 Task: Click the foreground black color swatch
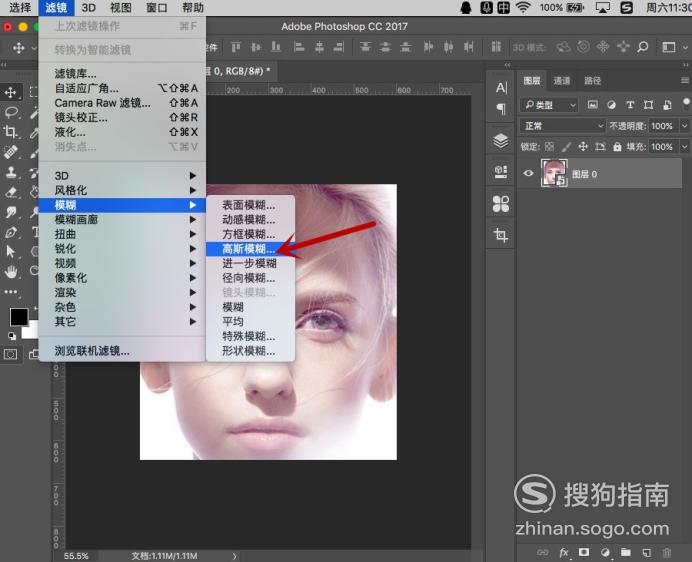click(x=19, y=316)
